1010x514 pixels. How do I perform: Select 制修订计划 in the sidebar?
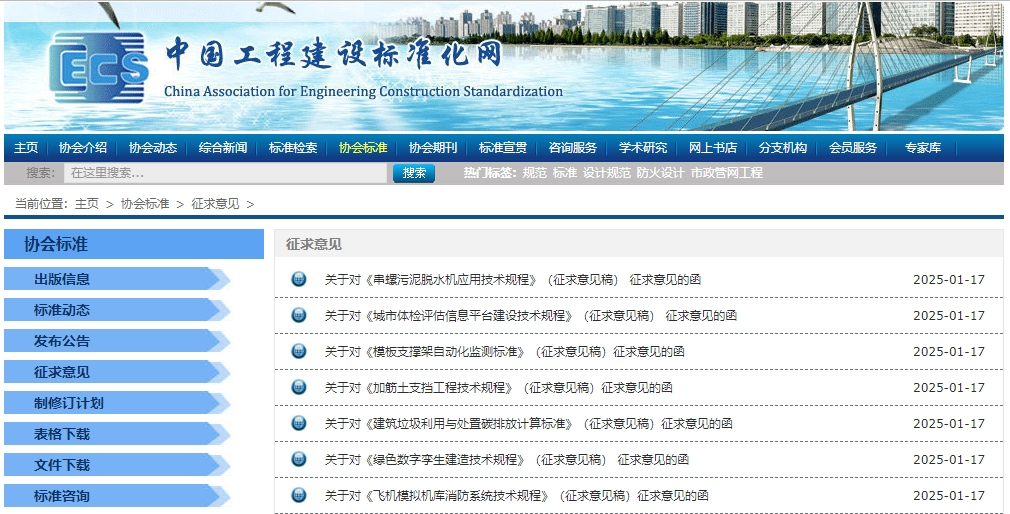point(68,403)
